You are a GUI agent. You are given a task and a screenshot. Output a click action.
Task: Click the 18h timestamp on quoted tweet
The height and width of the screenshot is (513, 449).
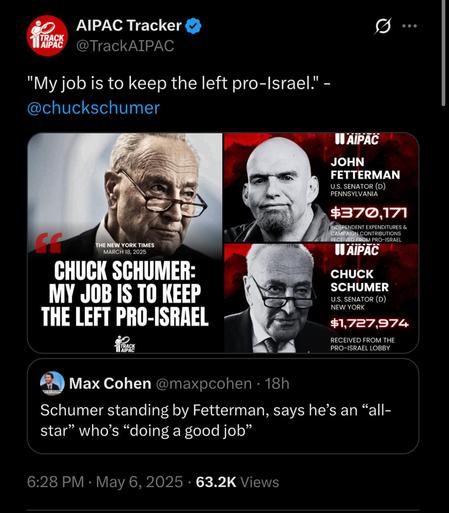[x=277, y=384]
